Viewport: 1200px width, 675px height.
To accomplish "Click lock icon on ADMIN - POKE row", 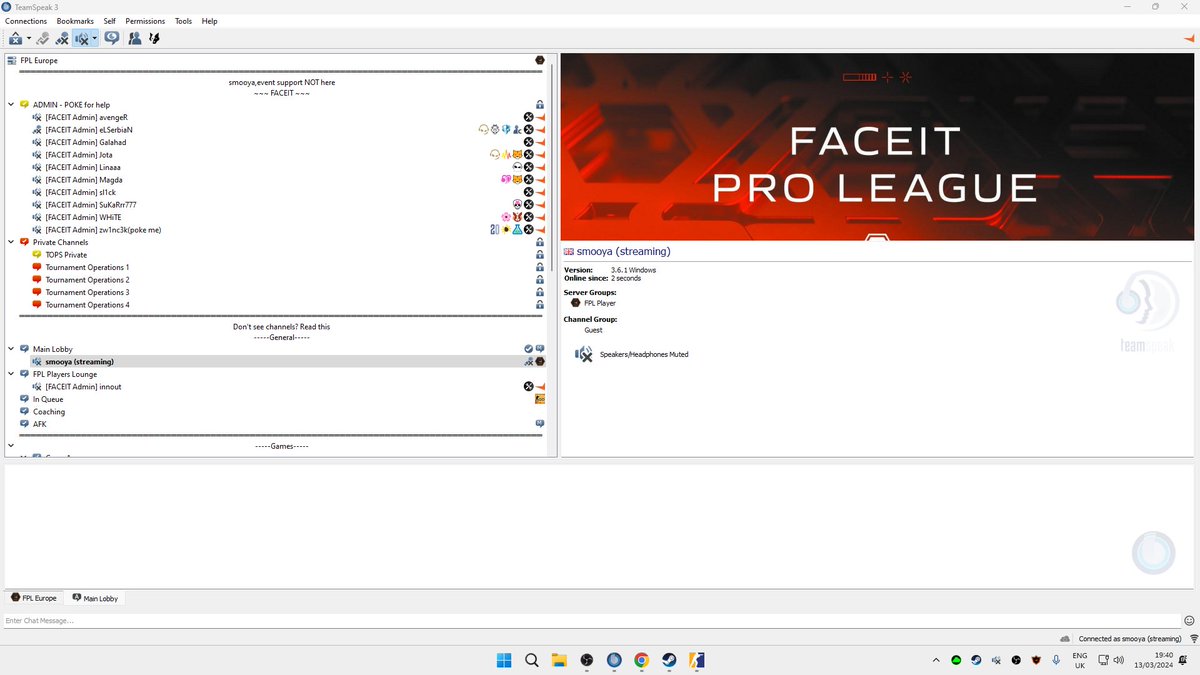I will point(540,105).
